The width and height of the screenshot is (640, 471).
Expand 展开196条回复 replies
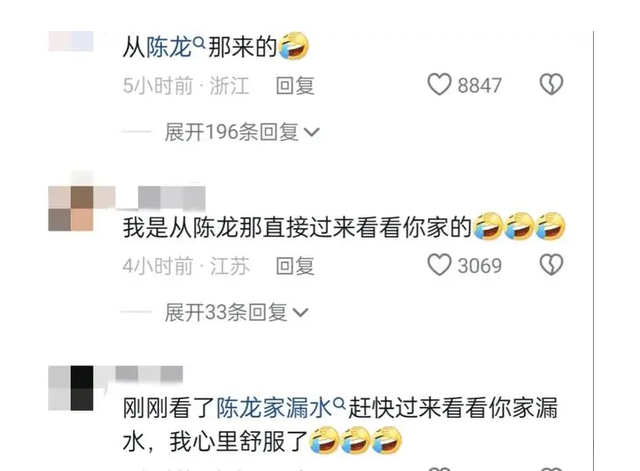tap(242, 132)
